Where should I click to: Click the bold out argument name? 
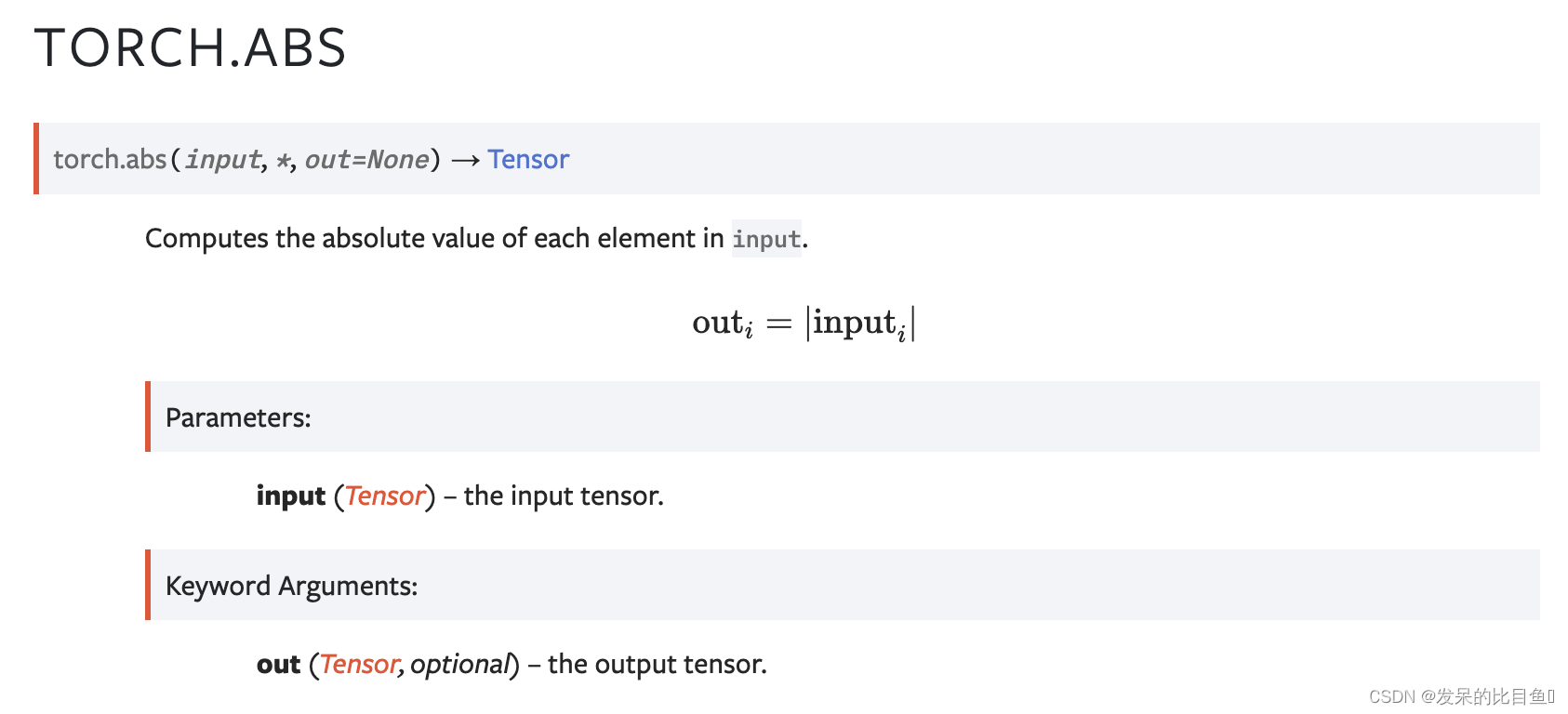coord(278,664)
